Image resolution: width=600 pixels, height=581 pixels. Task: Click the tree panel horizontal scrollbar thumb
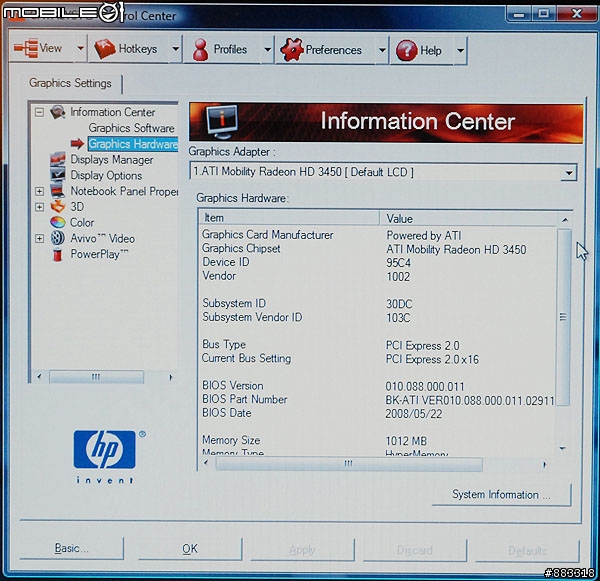pyautogui.click(x=96, y=377)
